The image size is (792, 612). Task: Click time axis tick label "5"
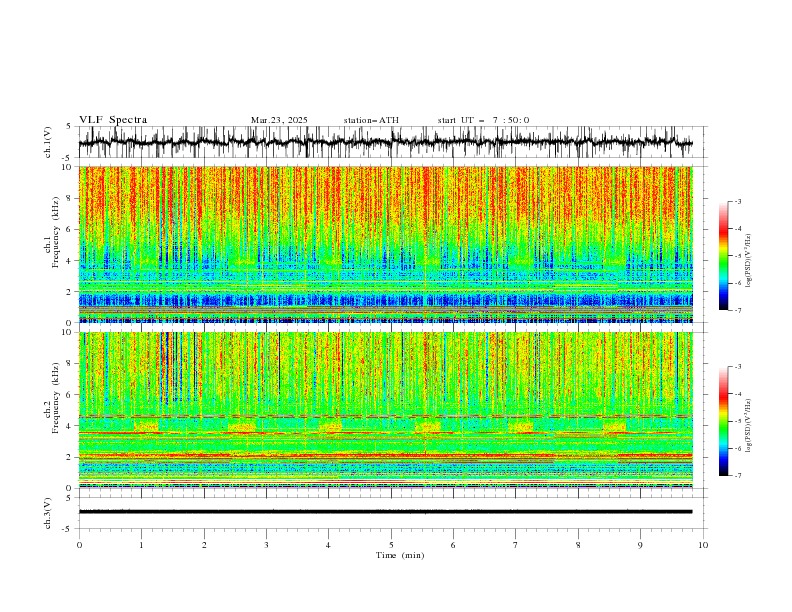[x=391, y=545]
